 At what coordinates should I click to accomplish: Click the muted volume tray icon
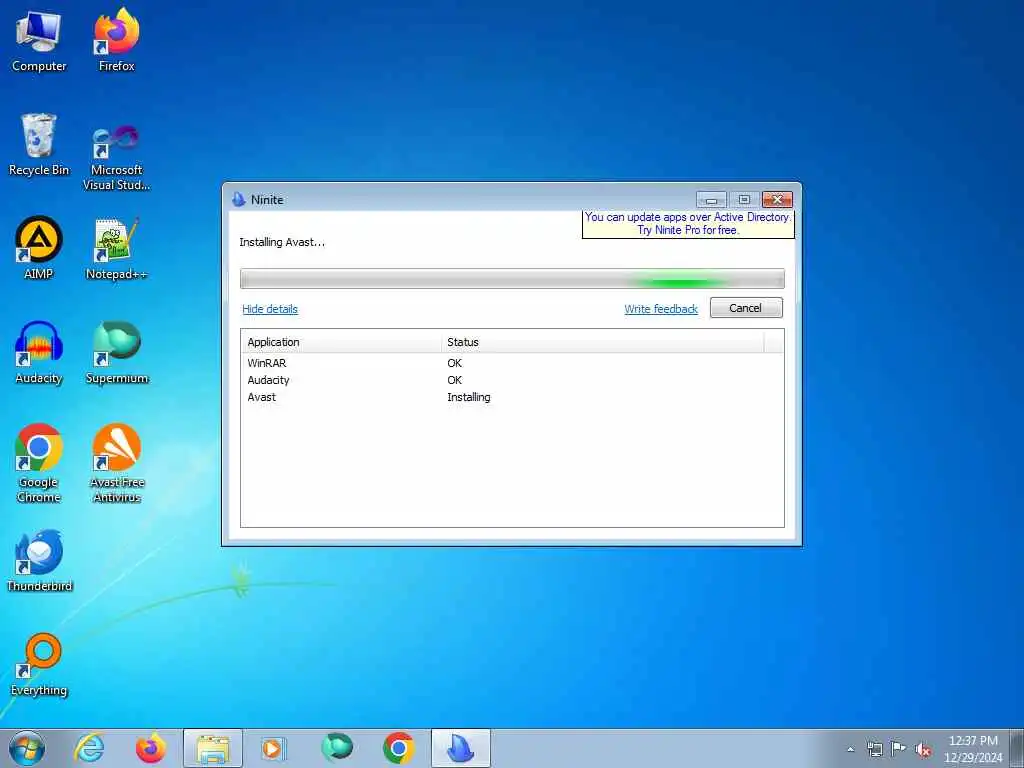point(923,749)
